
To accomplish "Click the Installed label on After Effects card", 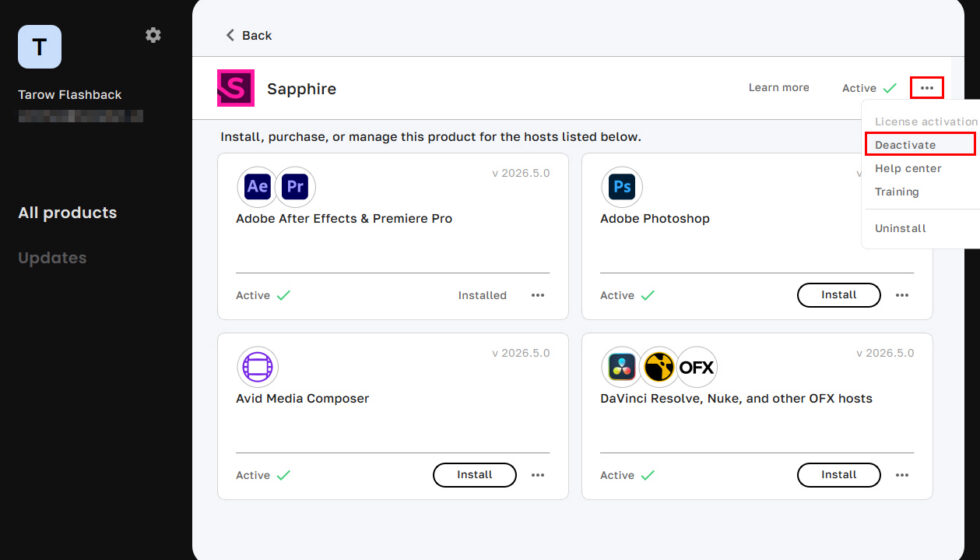I will coord(482,295).
